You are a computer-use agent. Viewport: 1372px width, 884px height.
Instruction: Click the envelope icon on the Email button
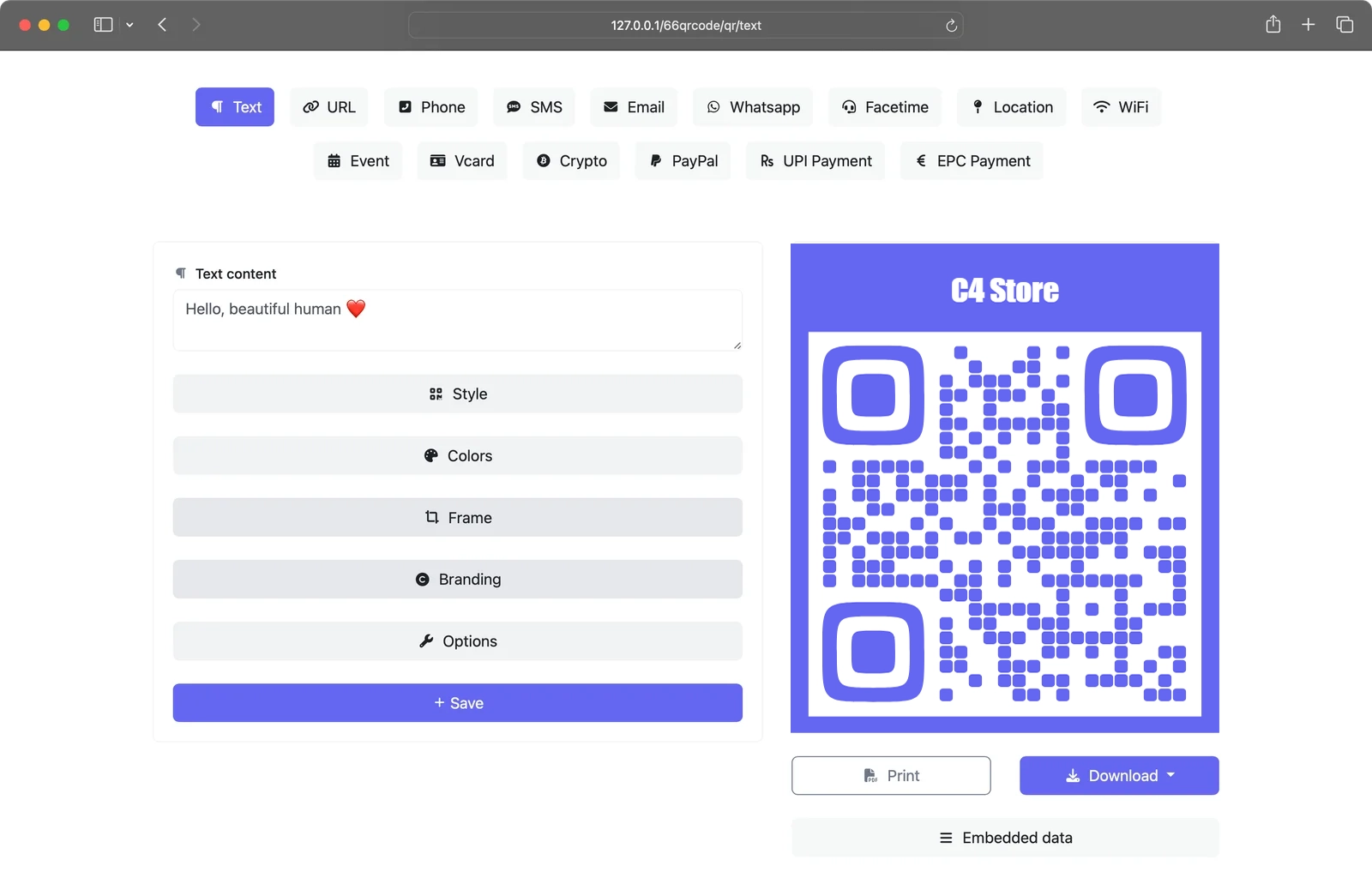tap(611, 106)
